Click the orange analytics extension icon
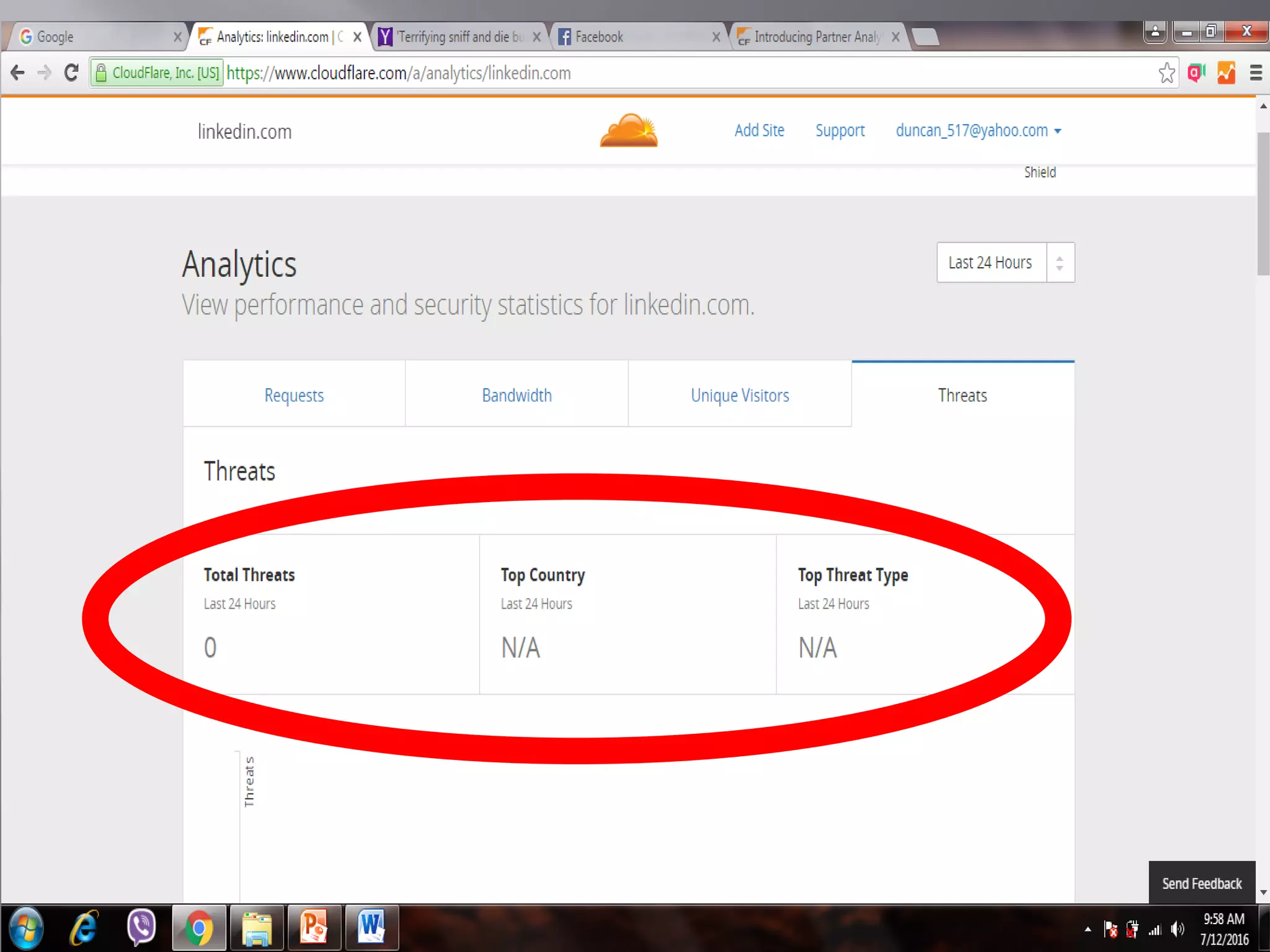The height and width of the screenshot is (952, 1270). click(1226, 73)
